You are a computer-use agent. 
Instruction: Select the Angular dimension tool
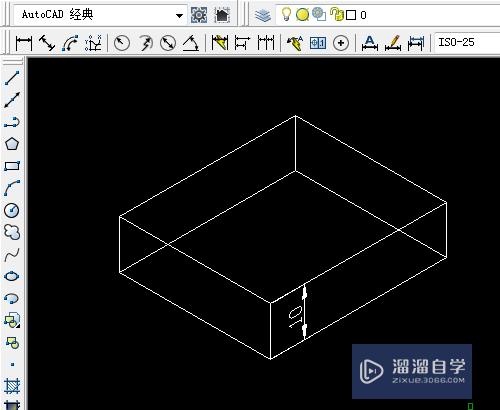coord(191,43)
